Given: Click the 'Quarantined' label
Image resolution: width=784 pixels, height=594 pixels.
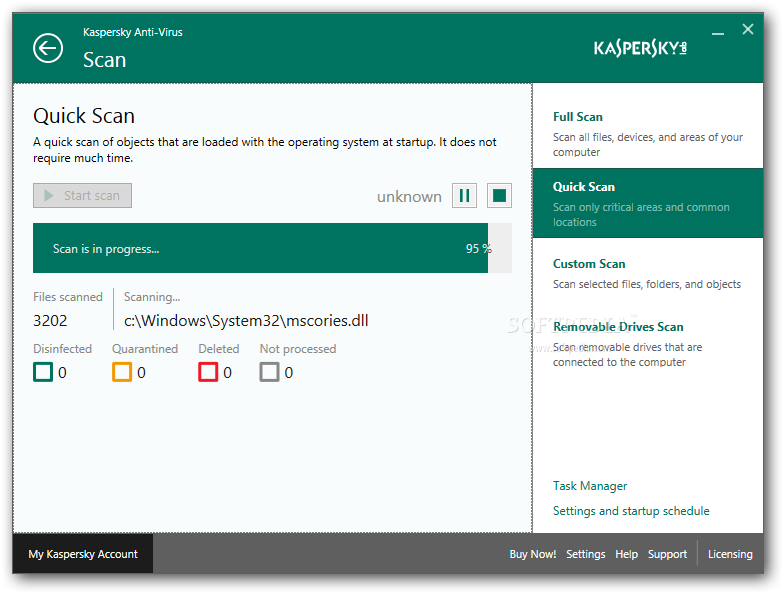Looking at the screenshot, I should [x=145, y=348].
